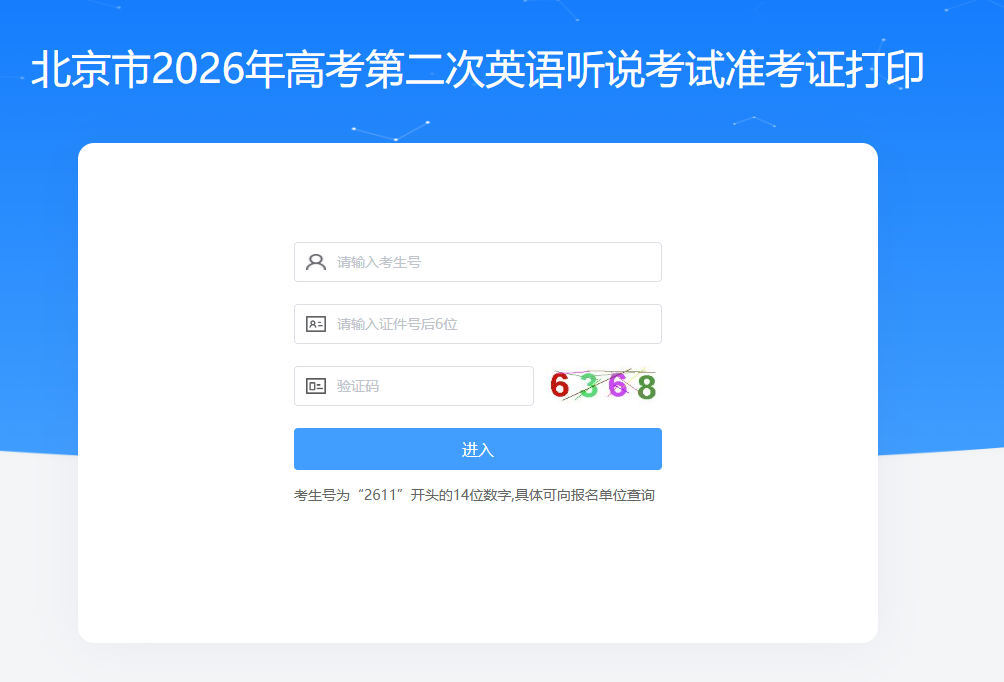Image resolution: width=1004 pixels, height=682 pixels.
Task: Click the red digit 6 in captcha
Action: [559, 386]
